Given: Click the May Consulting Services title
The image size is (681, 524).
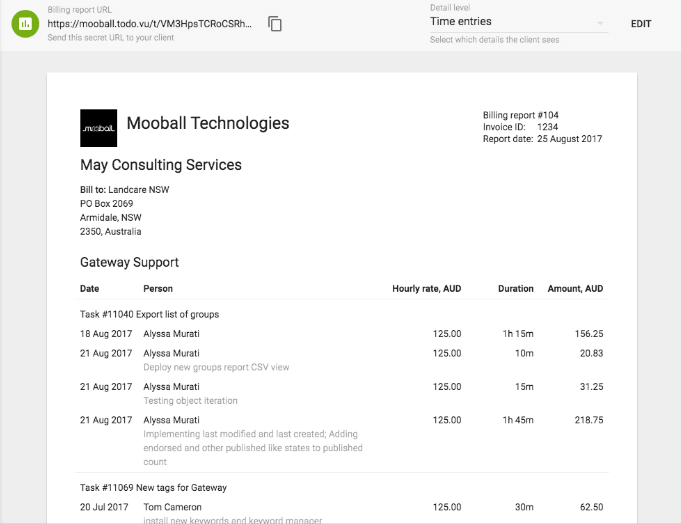Looking at the screenshot, I should pos(161,165).
